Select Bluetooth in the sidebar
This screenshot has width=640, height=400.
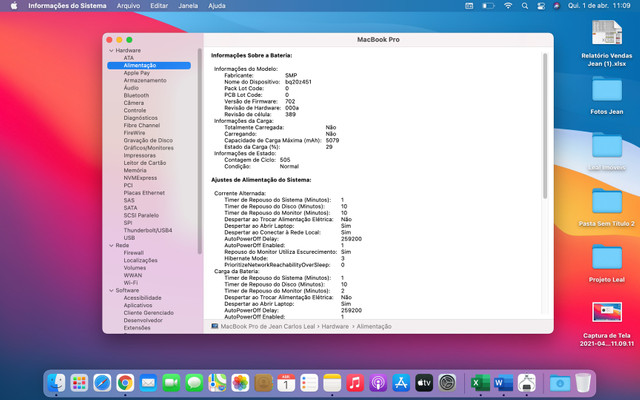coord(136,95)
